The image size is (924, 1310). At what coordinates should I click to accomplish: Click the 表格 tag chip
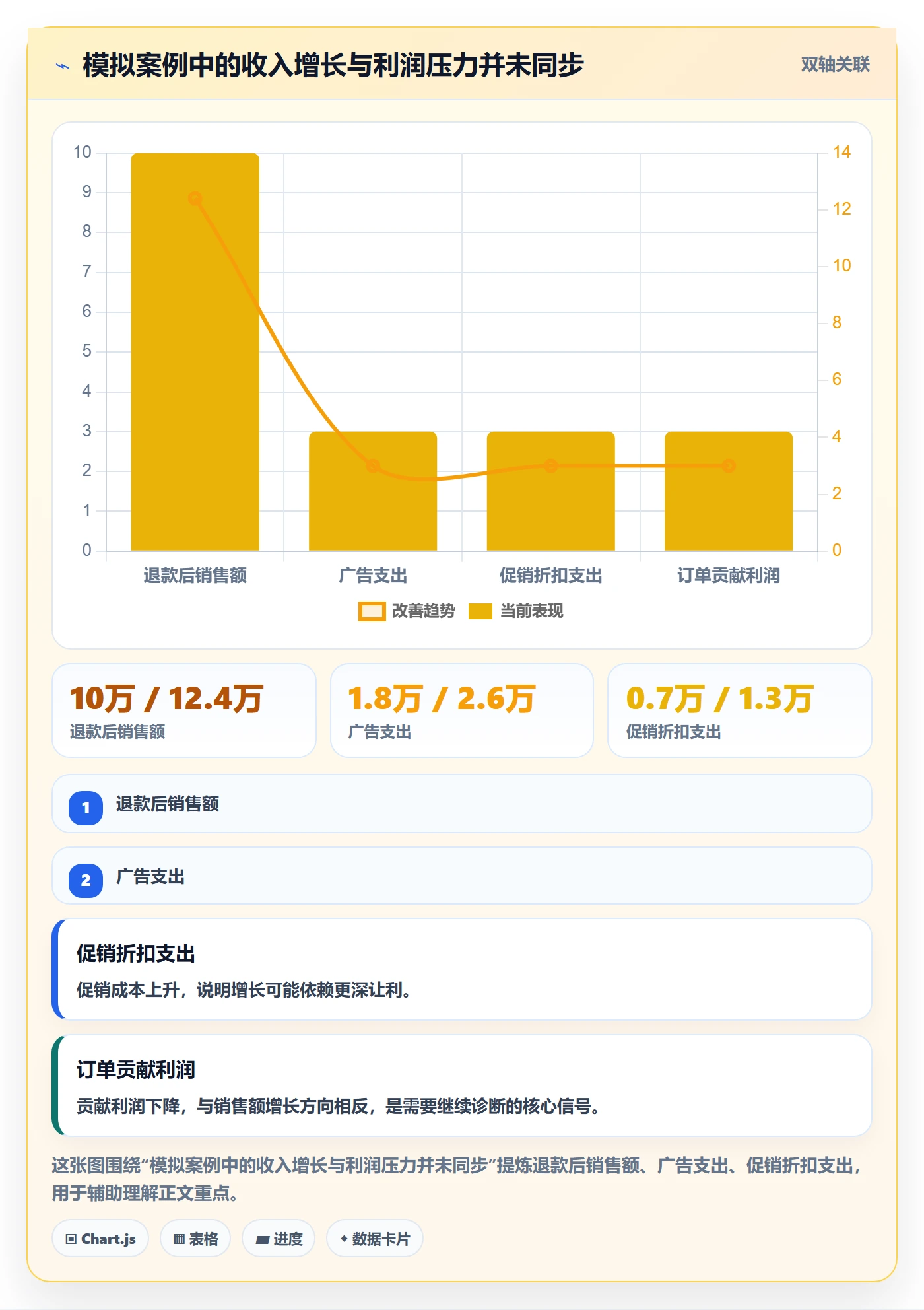click(x=195, y=1239)
